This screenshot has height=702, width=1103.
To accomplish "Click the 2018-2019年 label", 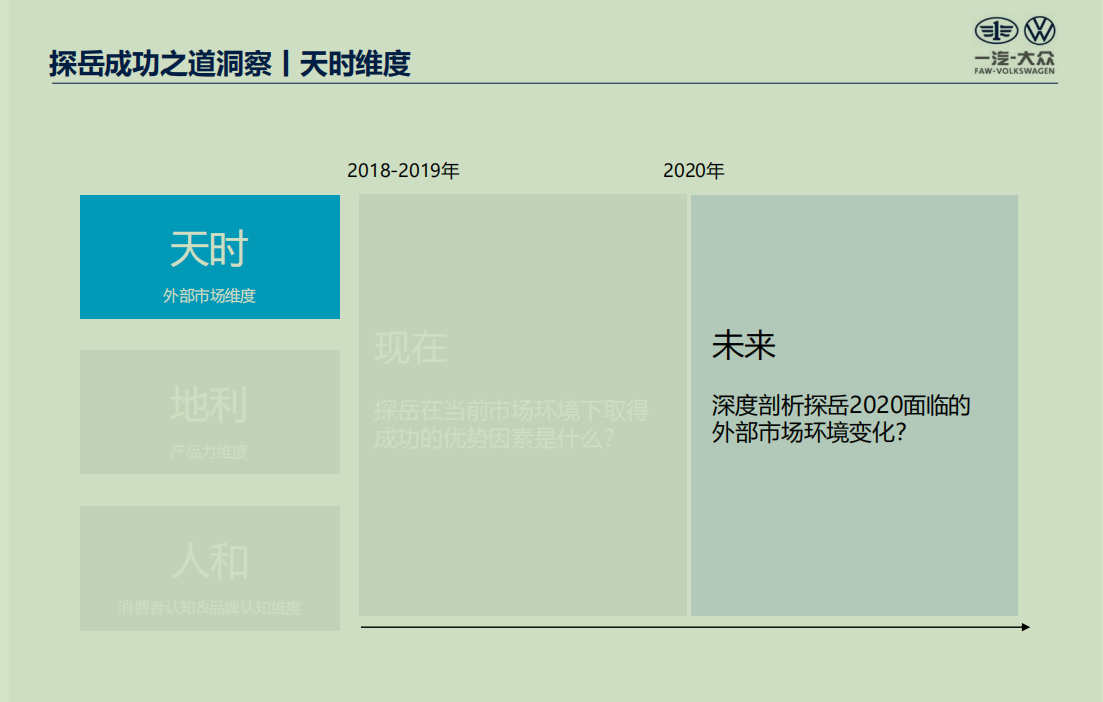I will coord(403,171).
